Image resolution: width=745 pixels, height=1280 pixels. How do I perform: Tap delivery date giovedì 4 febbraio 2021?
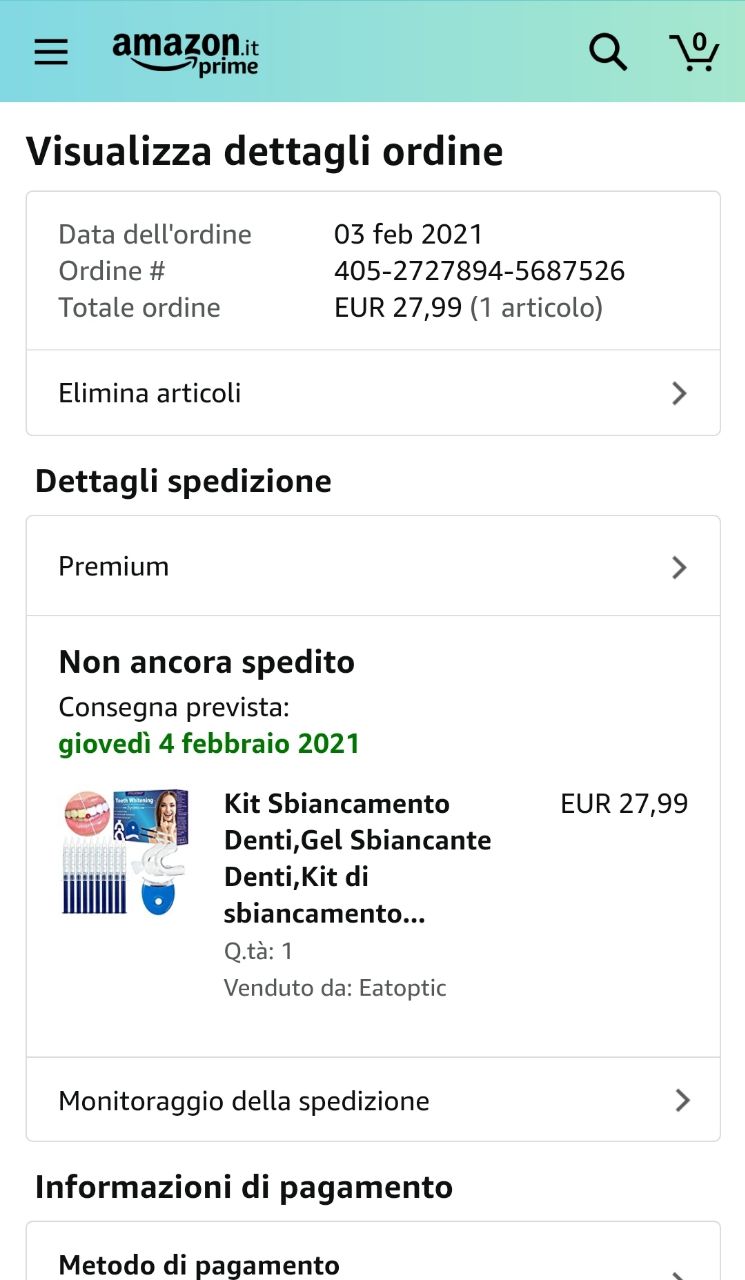[209, 744]
